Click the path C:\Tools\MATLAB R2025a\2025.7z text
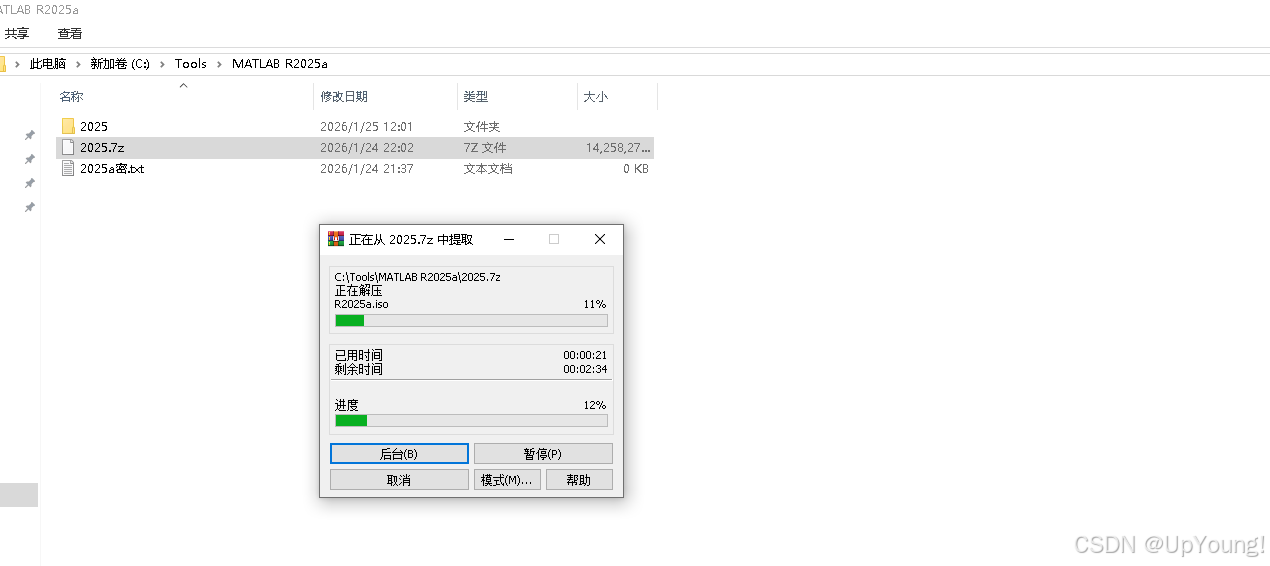The height and width of the screenshot is (566, 1270). [418, 277]
